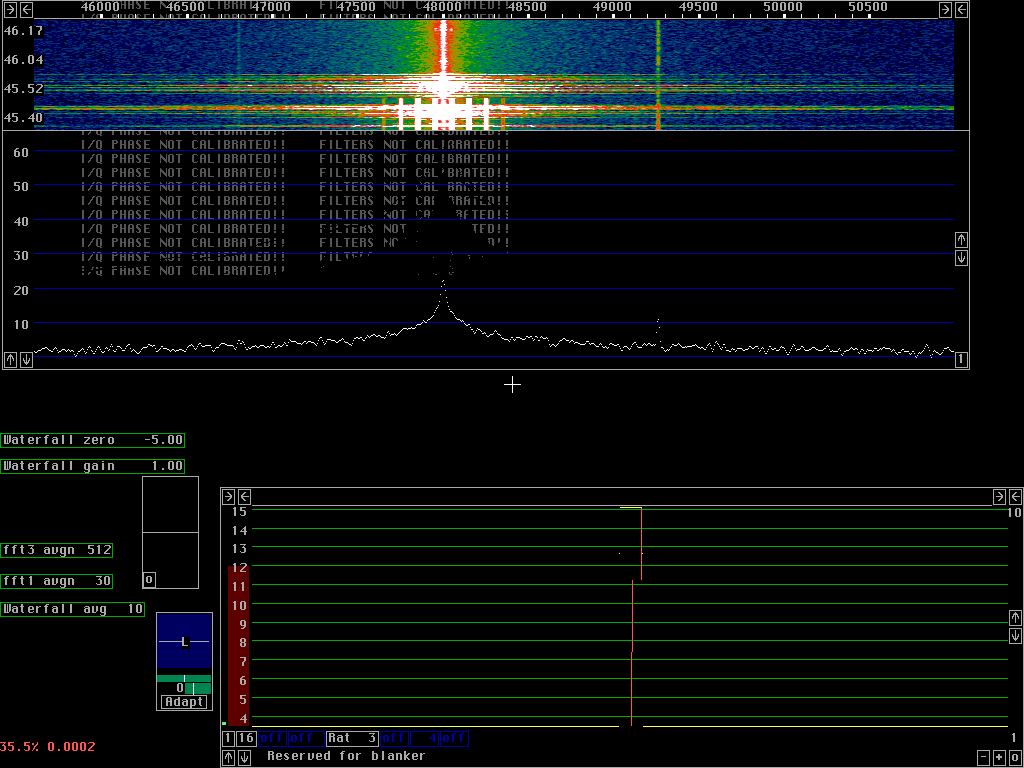Screen dimensions: 1024x768
Task: Click the blue '4' box
Action: point(424,739)
